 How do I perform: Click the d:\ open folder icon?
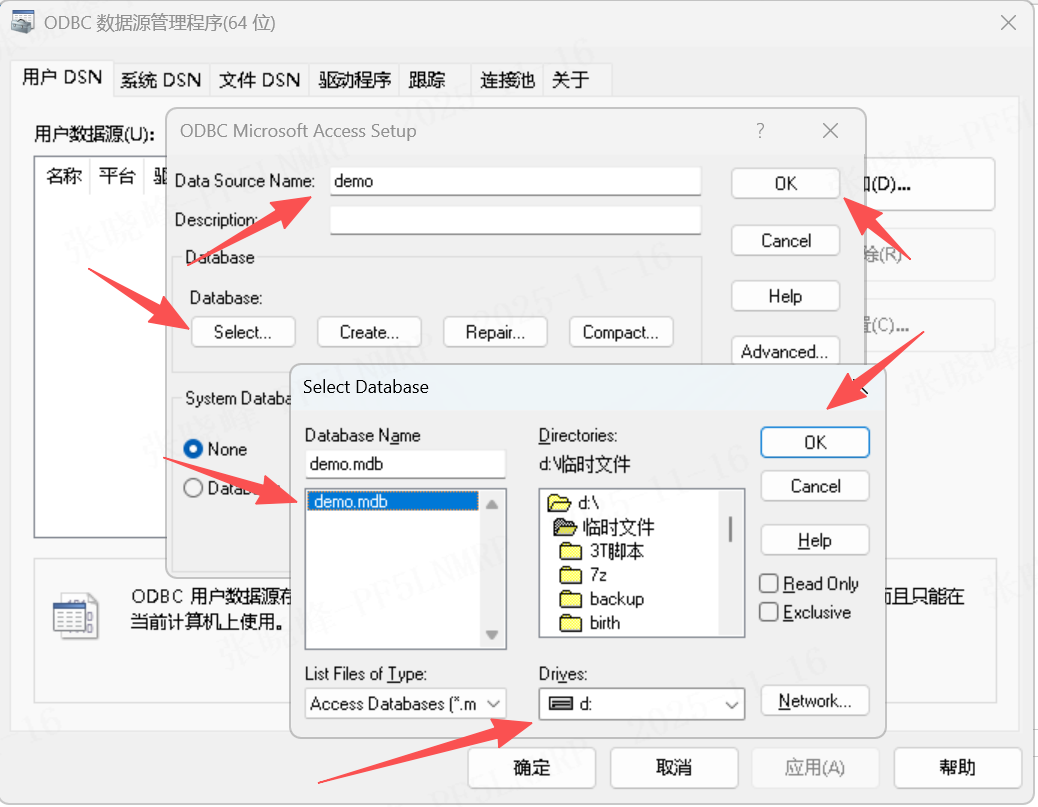(x=559, y=502)
